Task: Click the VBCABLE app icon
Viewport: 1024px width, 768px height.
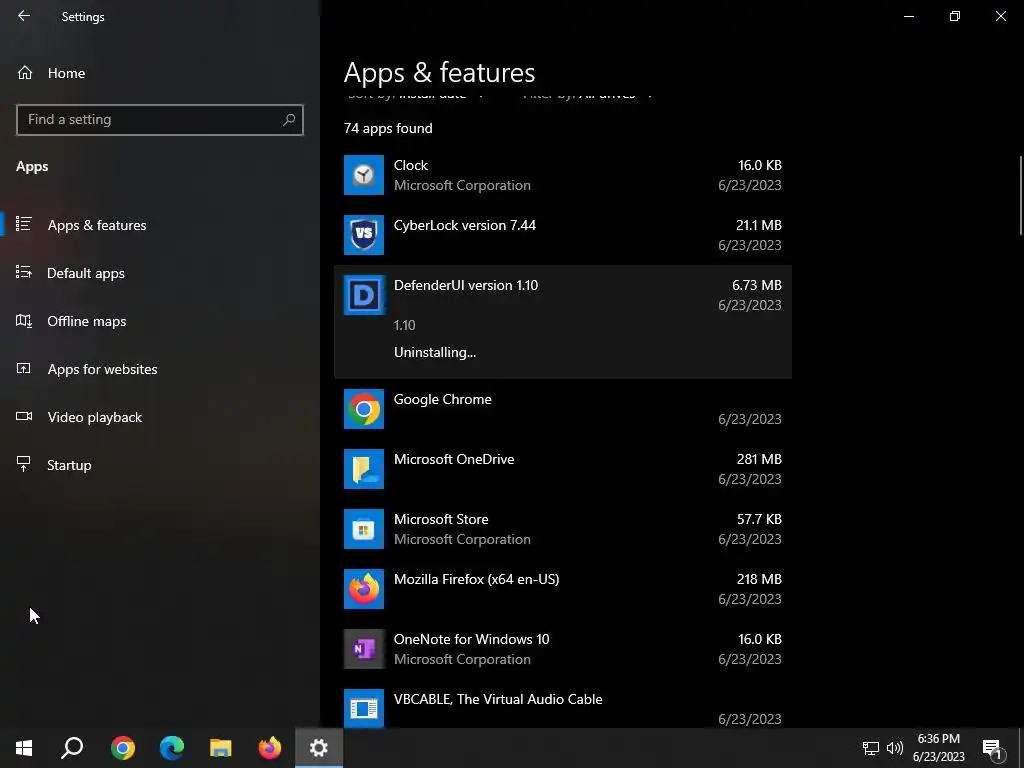Action: point(364,709)
